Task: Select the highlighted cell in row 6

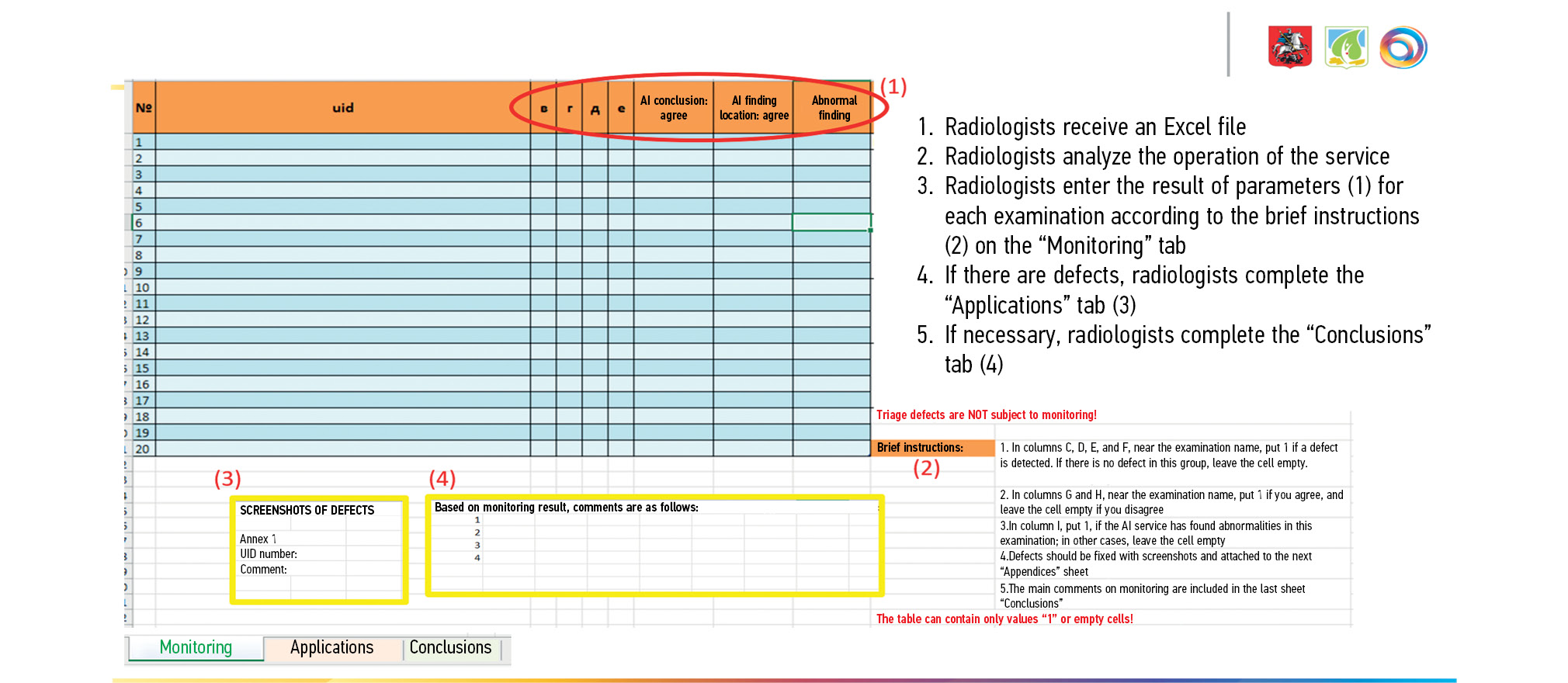Action: (x=831, y=223)
